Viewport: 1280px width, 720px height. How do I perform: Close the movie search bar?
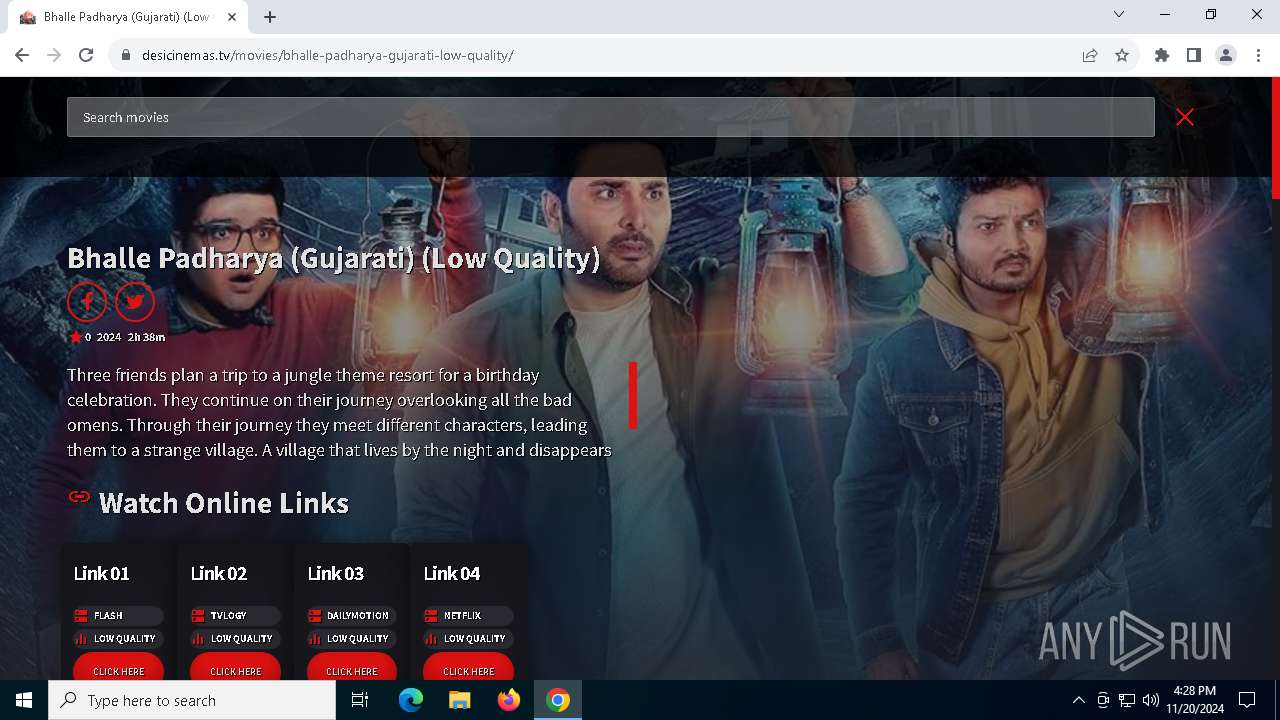coord(1185,117)
